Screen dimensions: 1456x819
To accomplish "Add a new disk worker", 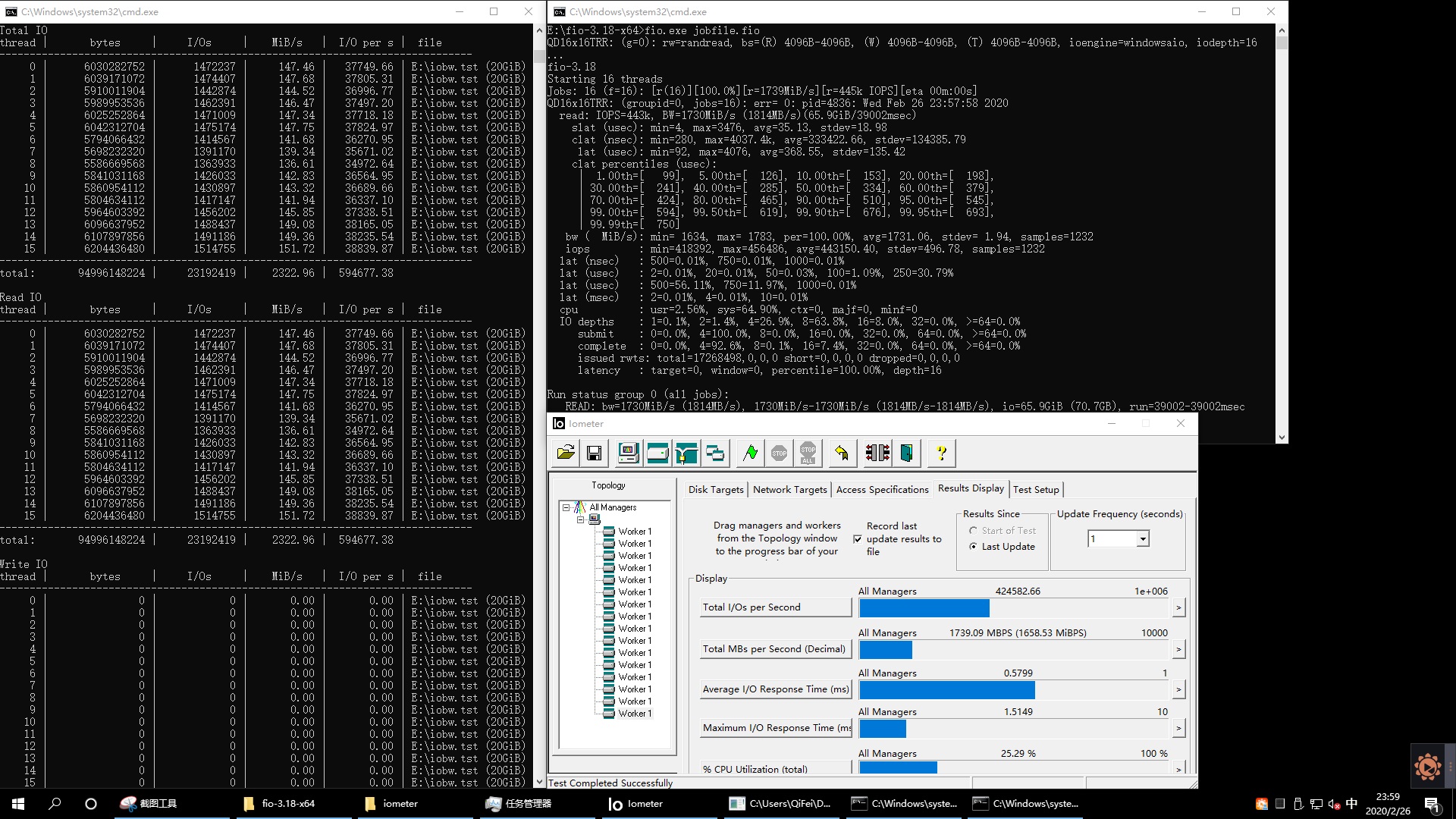I will (x=658, y=453).
